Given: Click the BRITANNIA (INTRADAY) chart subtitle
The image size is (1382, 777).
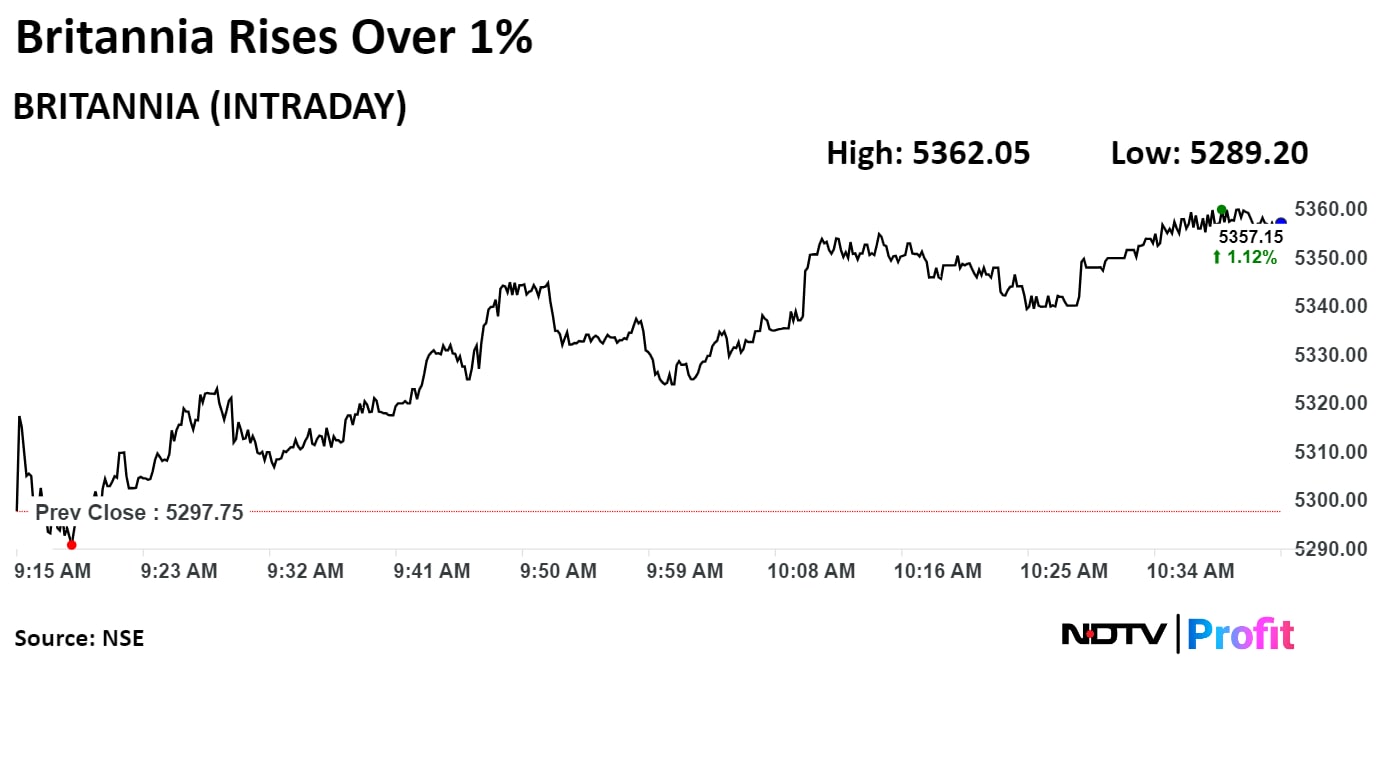Looking at the screenshot, I should 209,107.
